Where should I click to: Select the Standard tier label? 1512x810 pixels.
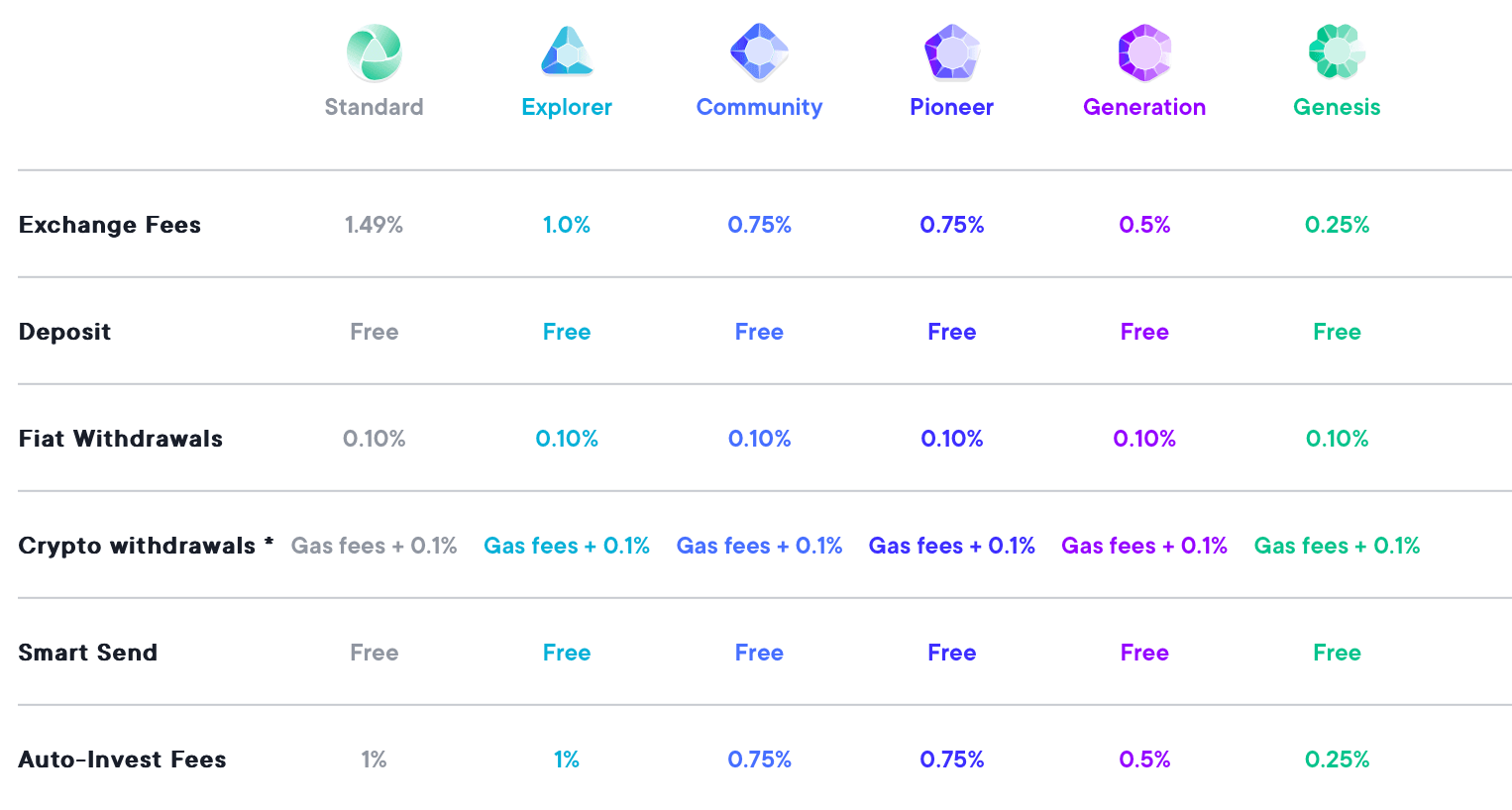pyautogui.click(x=374, y=107)
